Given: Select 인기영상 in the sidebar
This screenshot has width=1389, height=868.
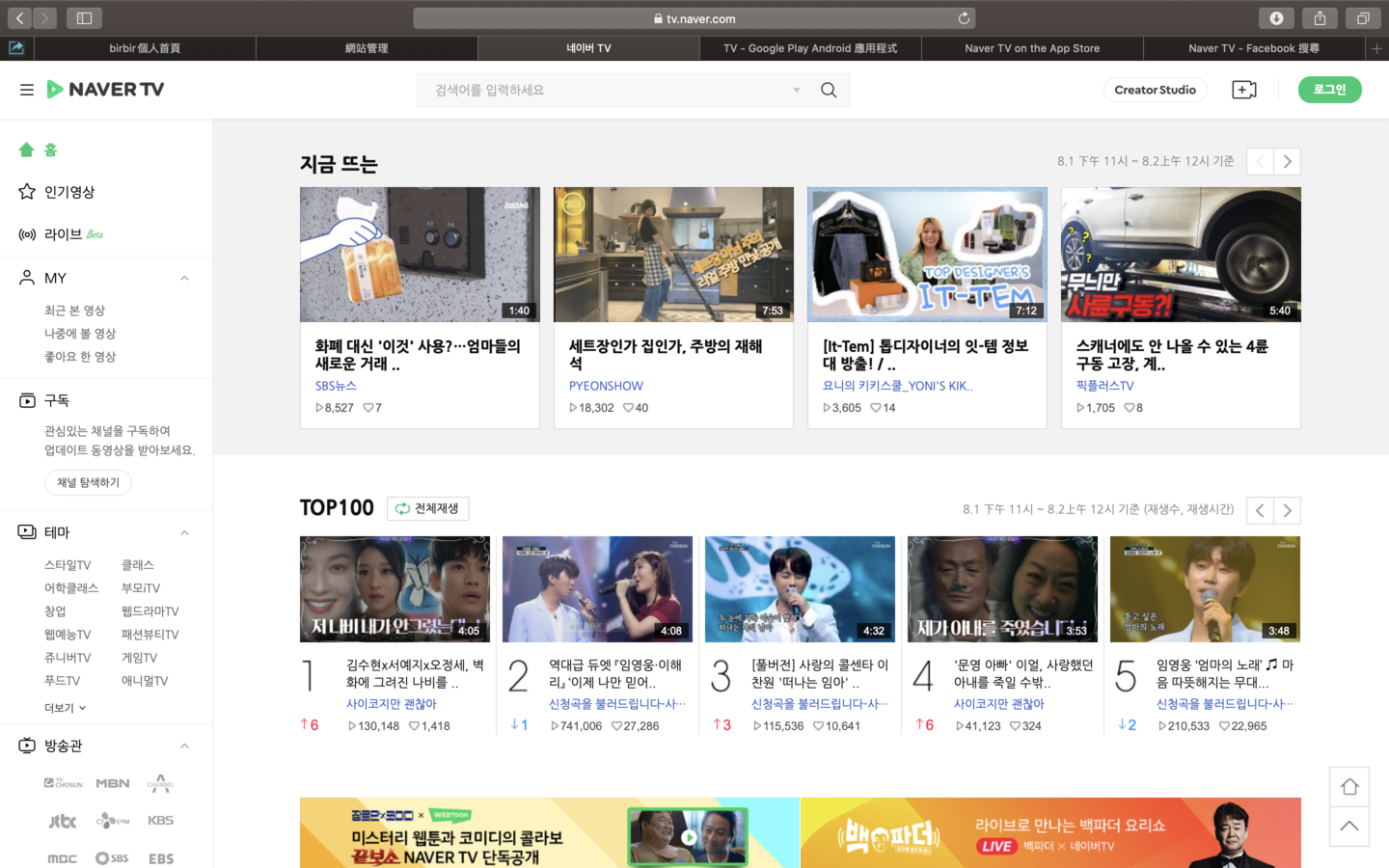Looking at the screenshot, I should pos(69,192).
